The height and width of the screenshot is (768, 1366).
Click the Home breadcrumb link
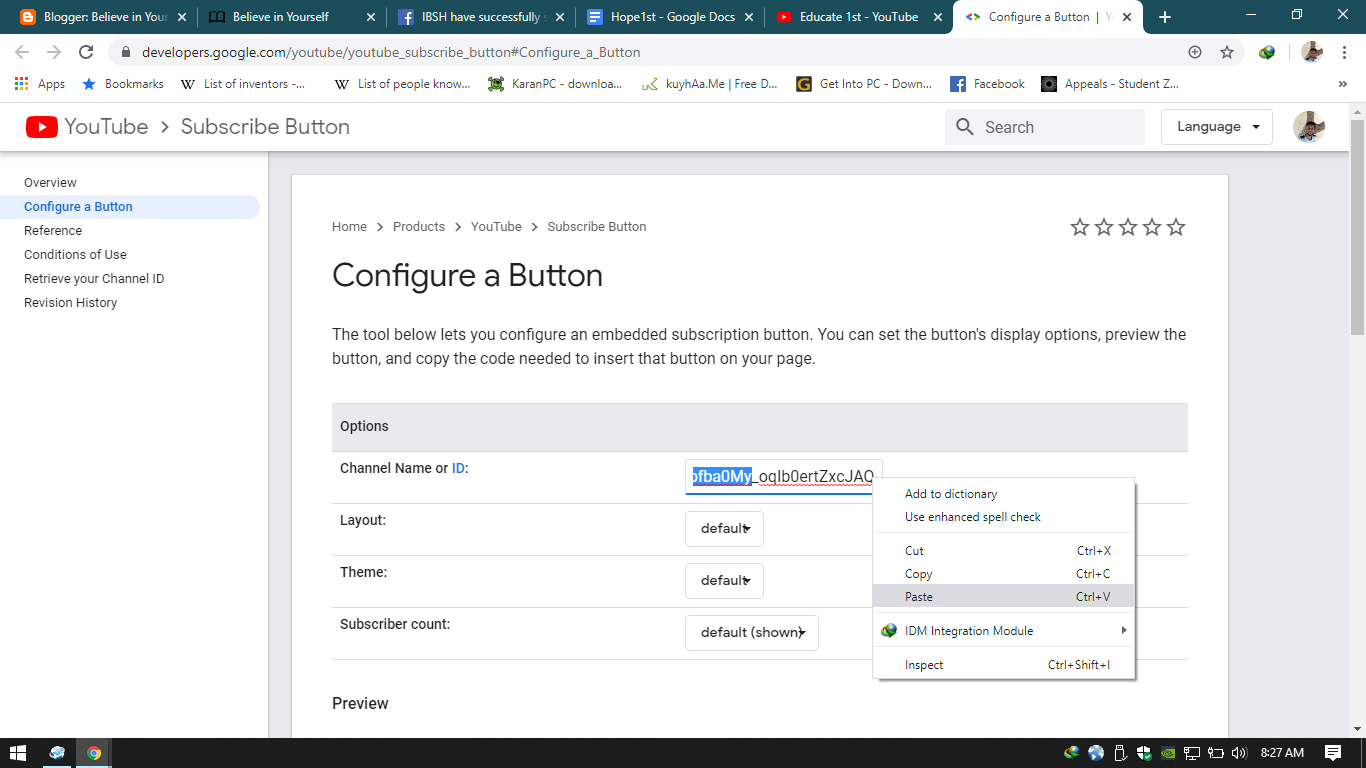349,227
